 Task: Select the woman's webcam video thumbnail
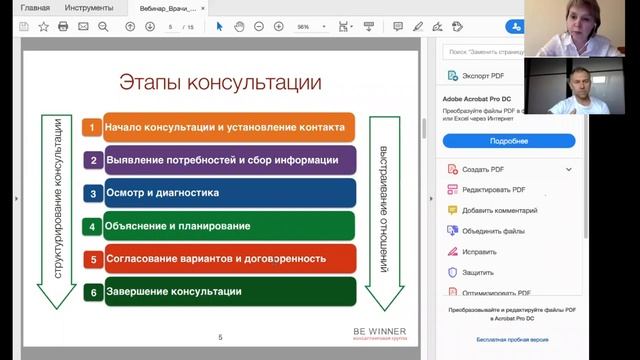[574, 28]
